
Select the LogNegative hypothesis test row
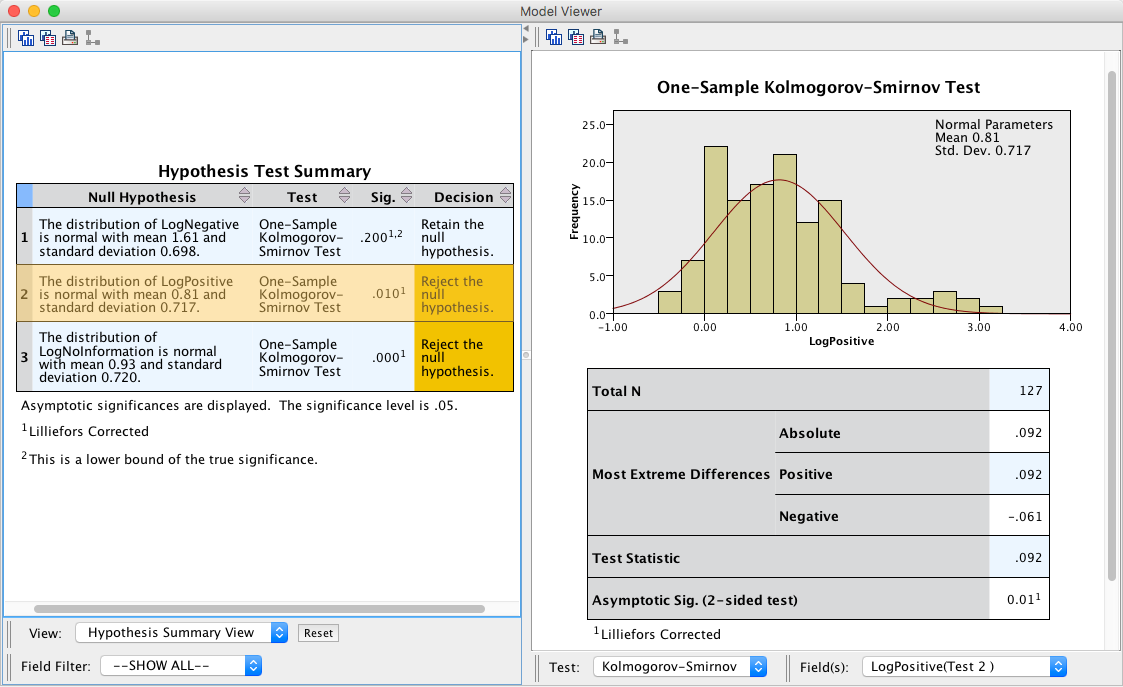tap(133, 238)
